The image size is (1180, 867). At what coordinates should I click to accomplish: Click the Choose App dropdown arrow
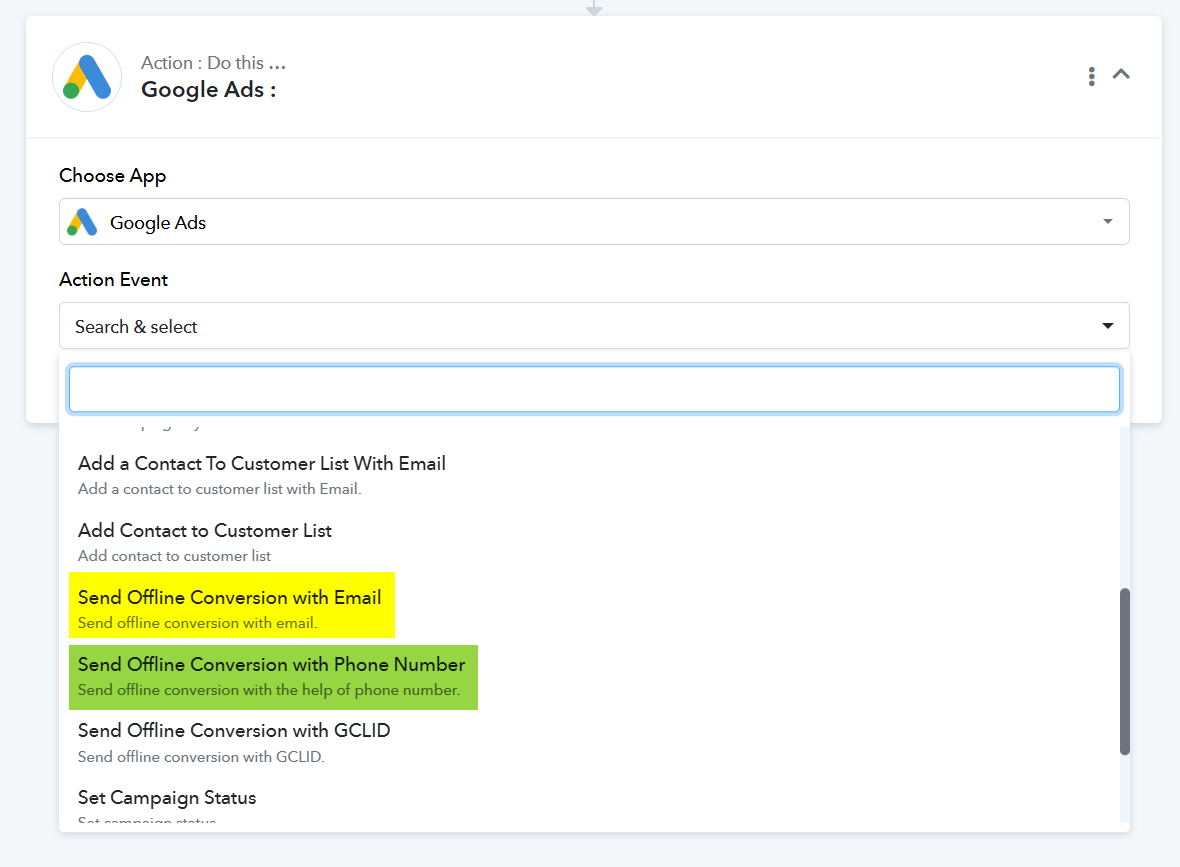click(1107, 221)
